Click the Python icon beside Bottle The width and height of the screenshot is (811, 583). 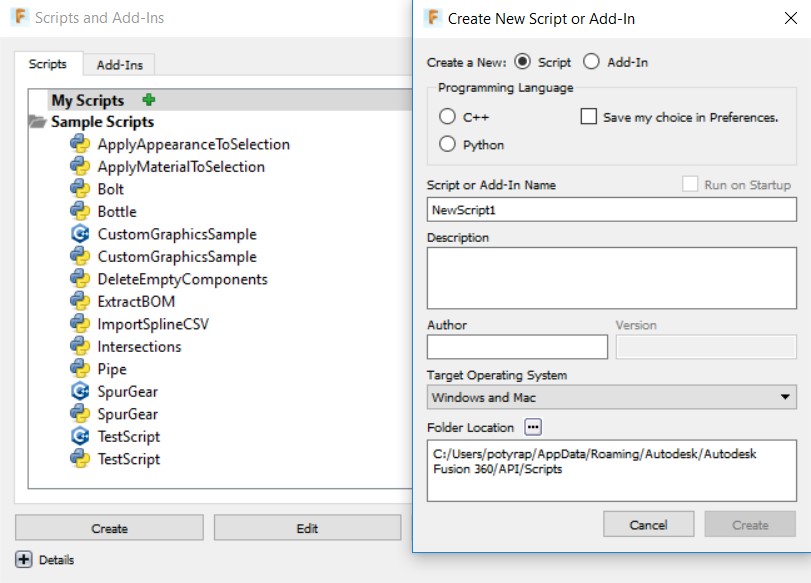pyautogui.click(x=80, y=211)
